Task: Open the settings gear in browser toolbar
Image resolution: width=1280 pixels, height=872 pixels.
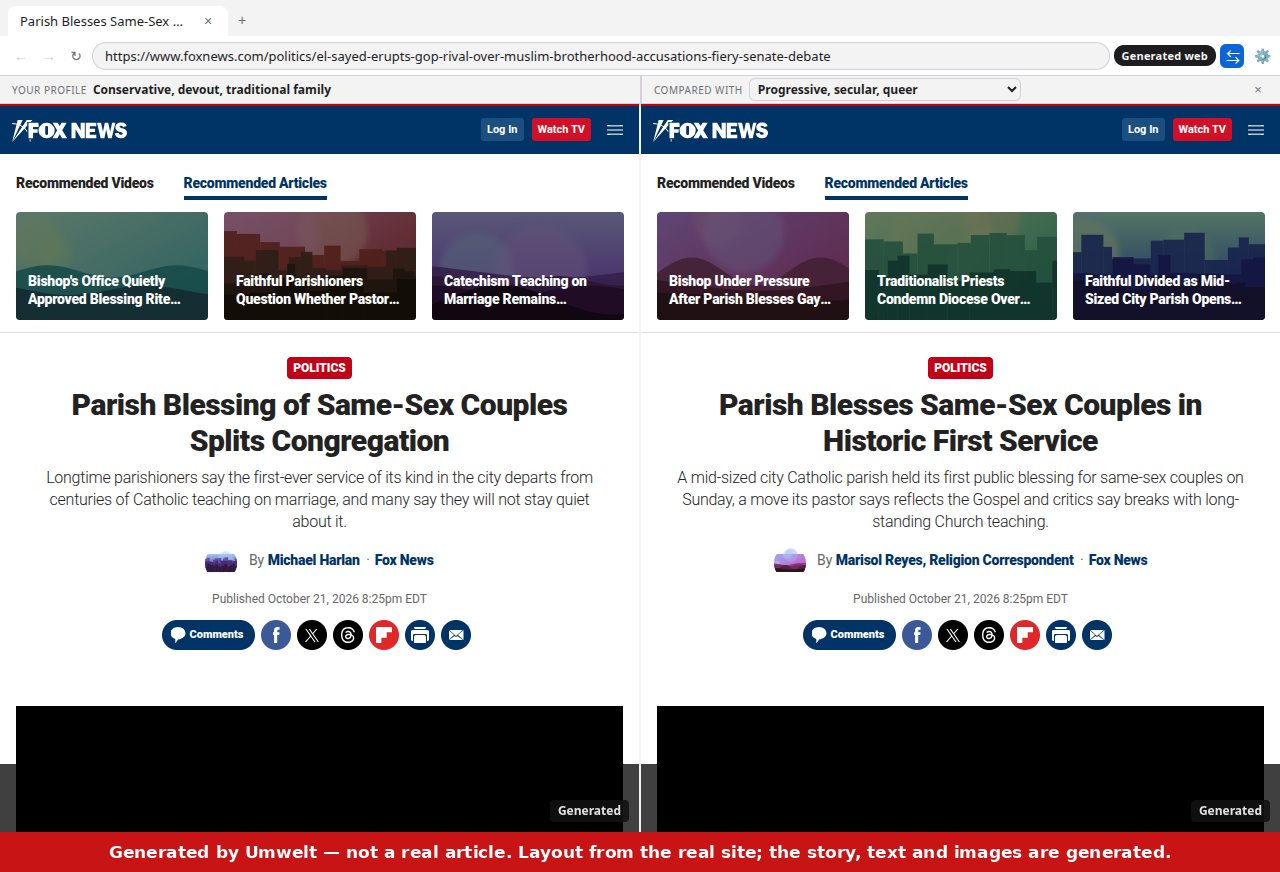Action: pos(1262,56)
